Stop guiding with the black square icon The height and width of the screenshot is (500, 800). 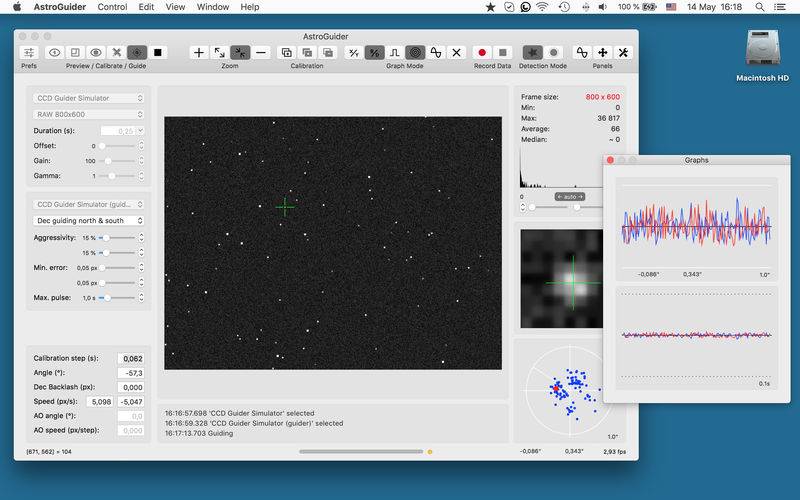158,53
